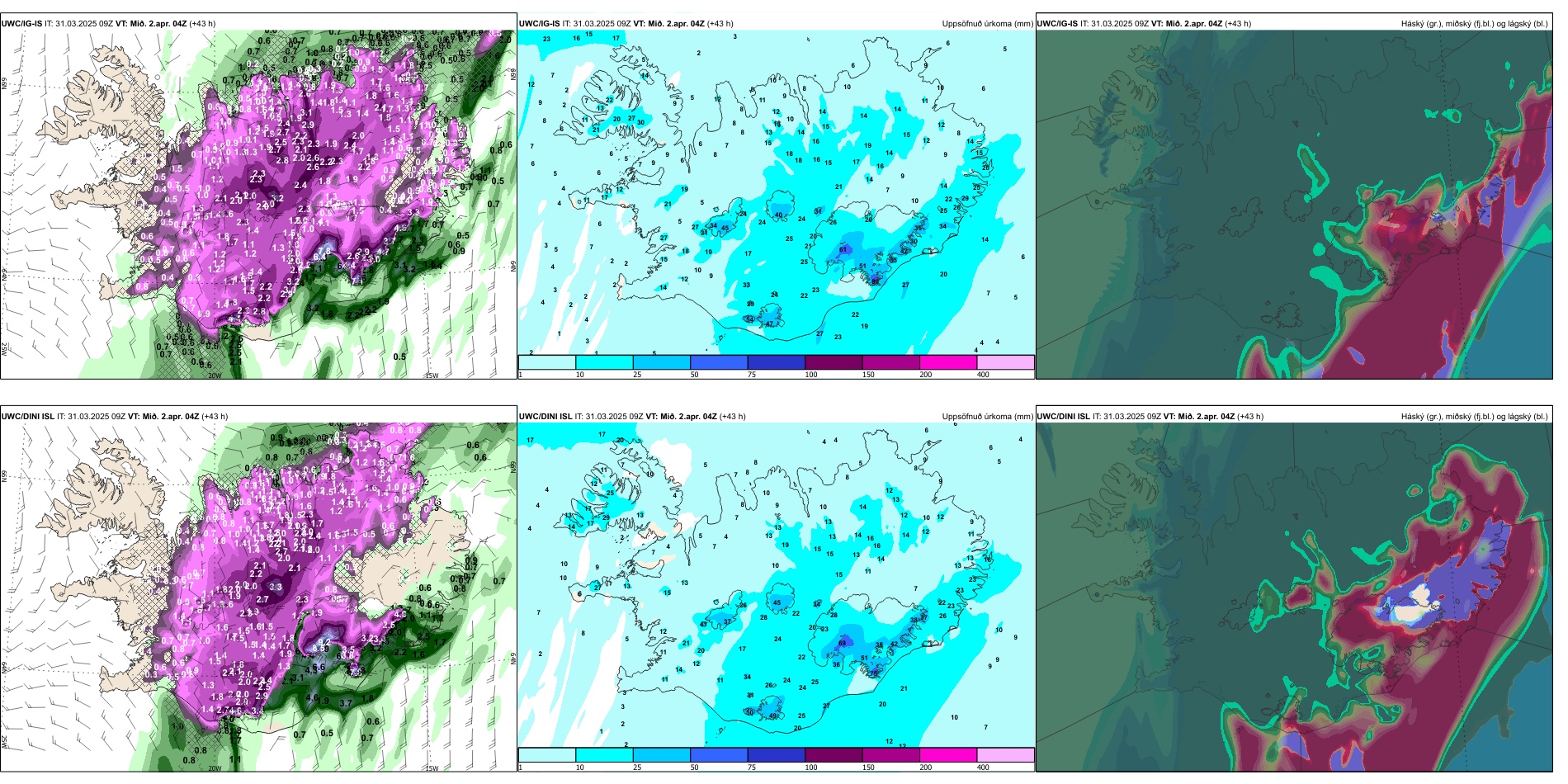Select the UWC/IG-IS cloud cover map panel

[1294, 205]
